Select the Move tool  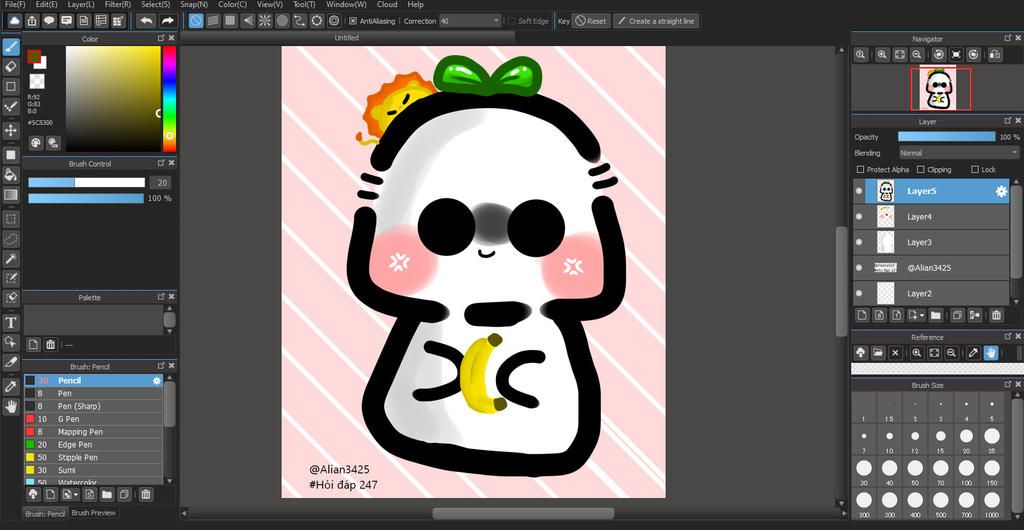point(11,131)
